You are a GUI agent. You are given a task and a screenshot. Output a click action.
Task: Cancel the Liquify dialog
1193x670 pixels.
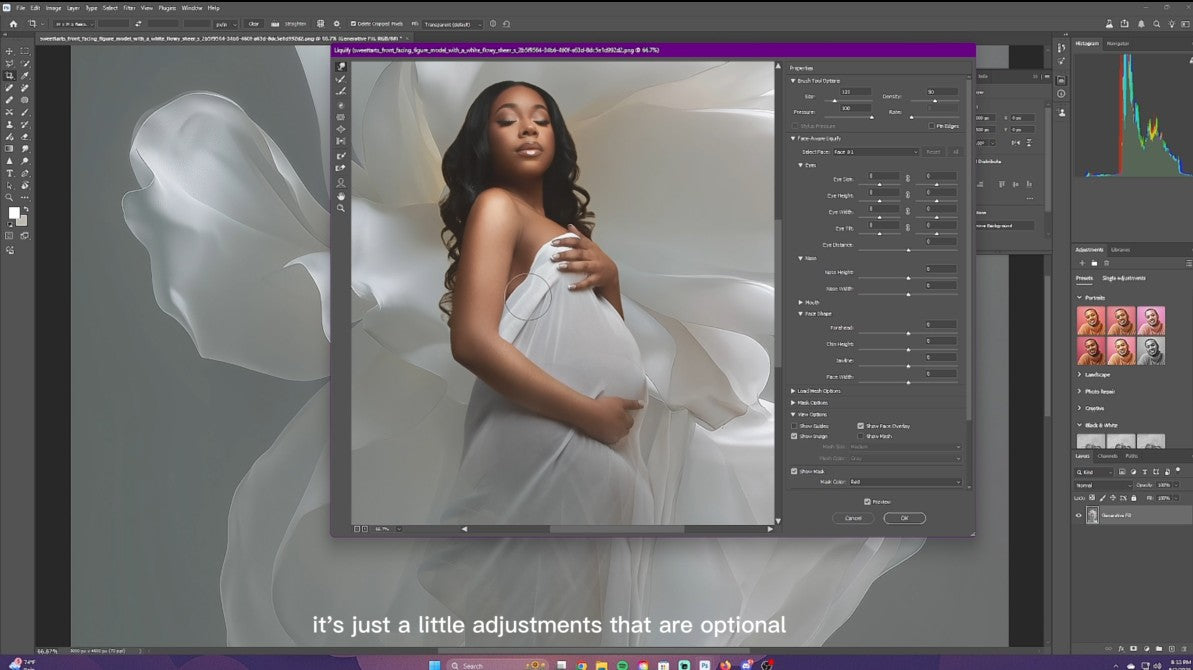coord(853,518)
